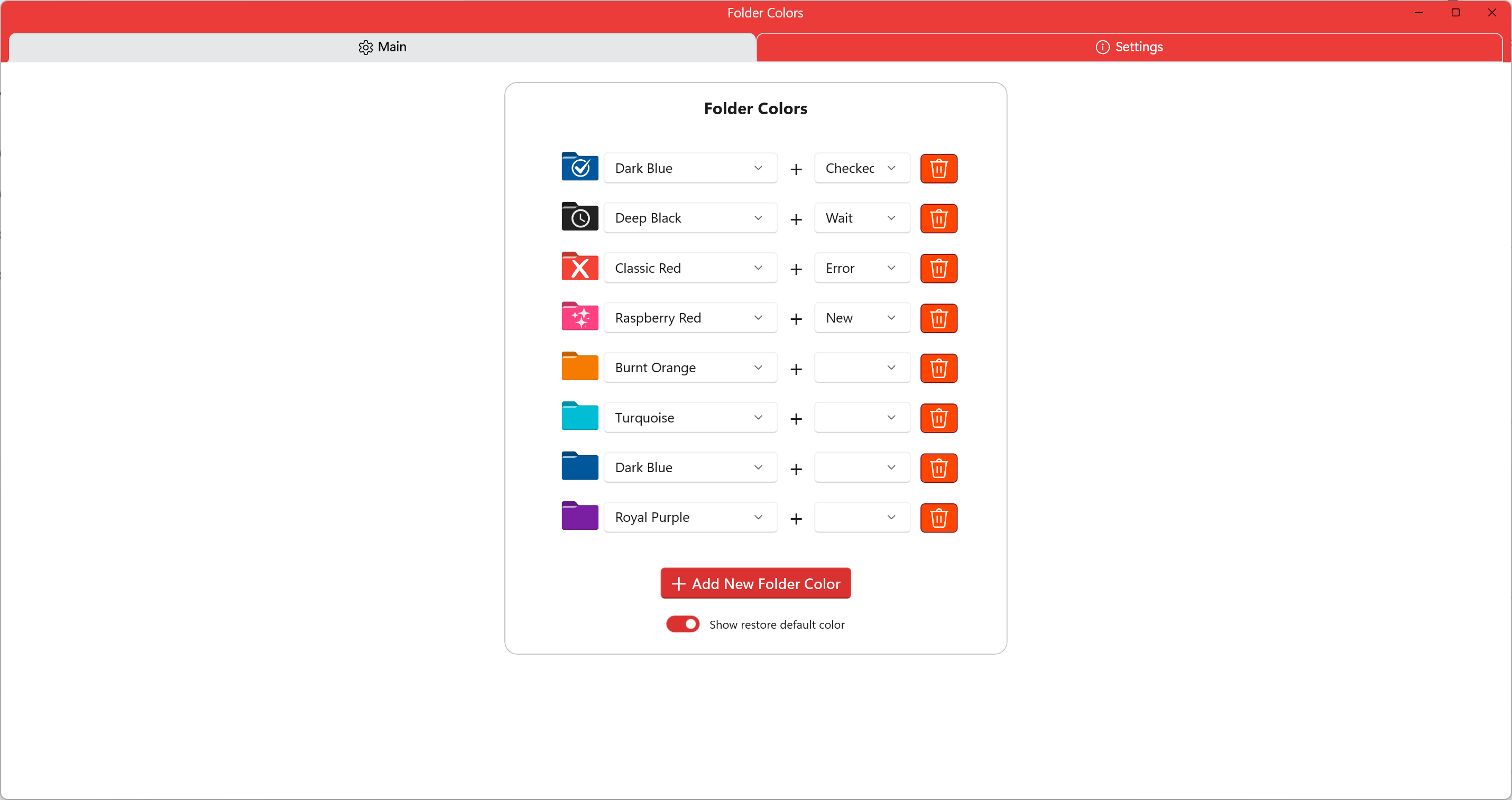Switch to the Settings tab
Screen dimensions: 1512x800
[x=1128, y=47]
